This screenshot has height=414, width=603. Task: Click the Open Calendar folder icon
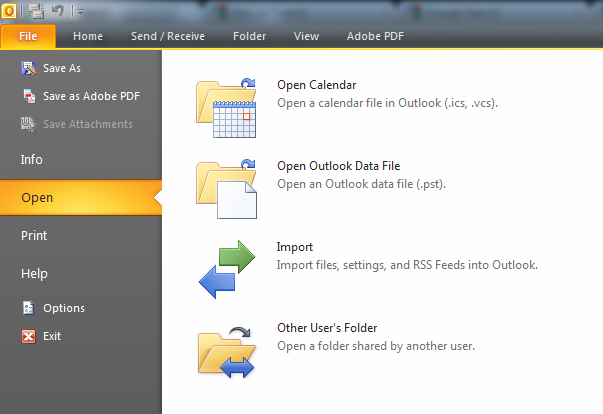[x=226, y=108]
